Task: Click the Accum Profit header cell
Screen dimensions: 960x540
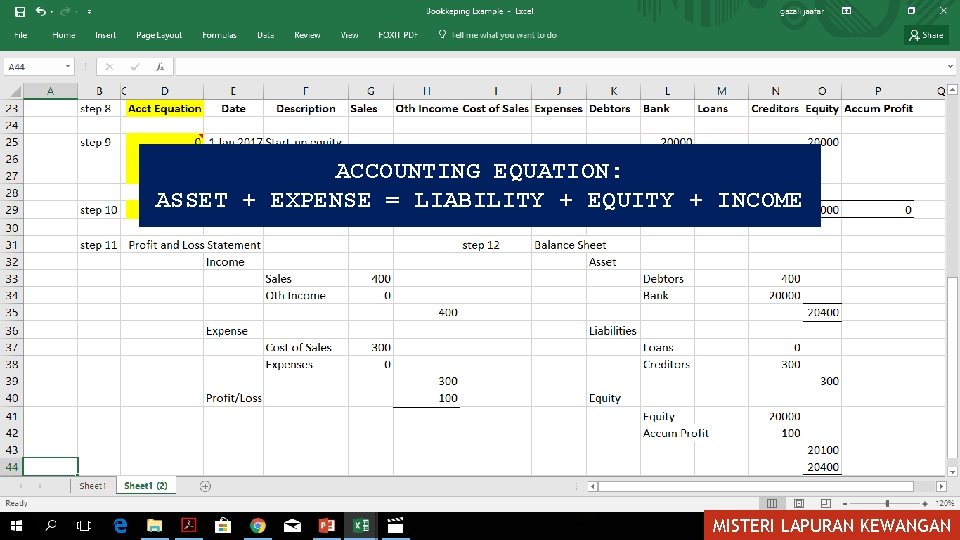Action: [x=878, y=108]
